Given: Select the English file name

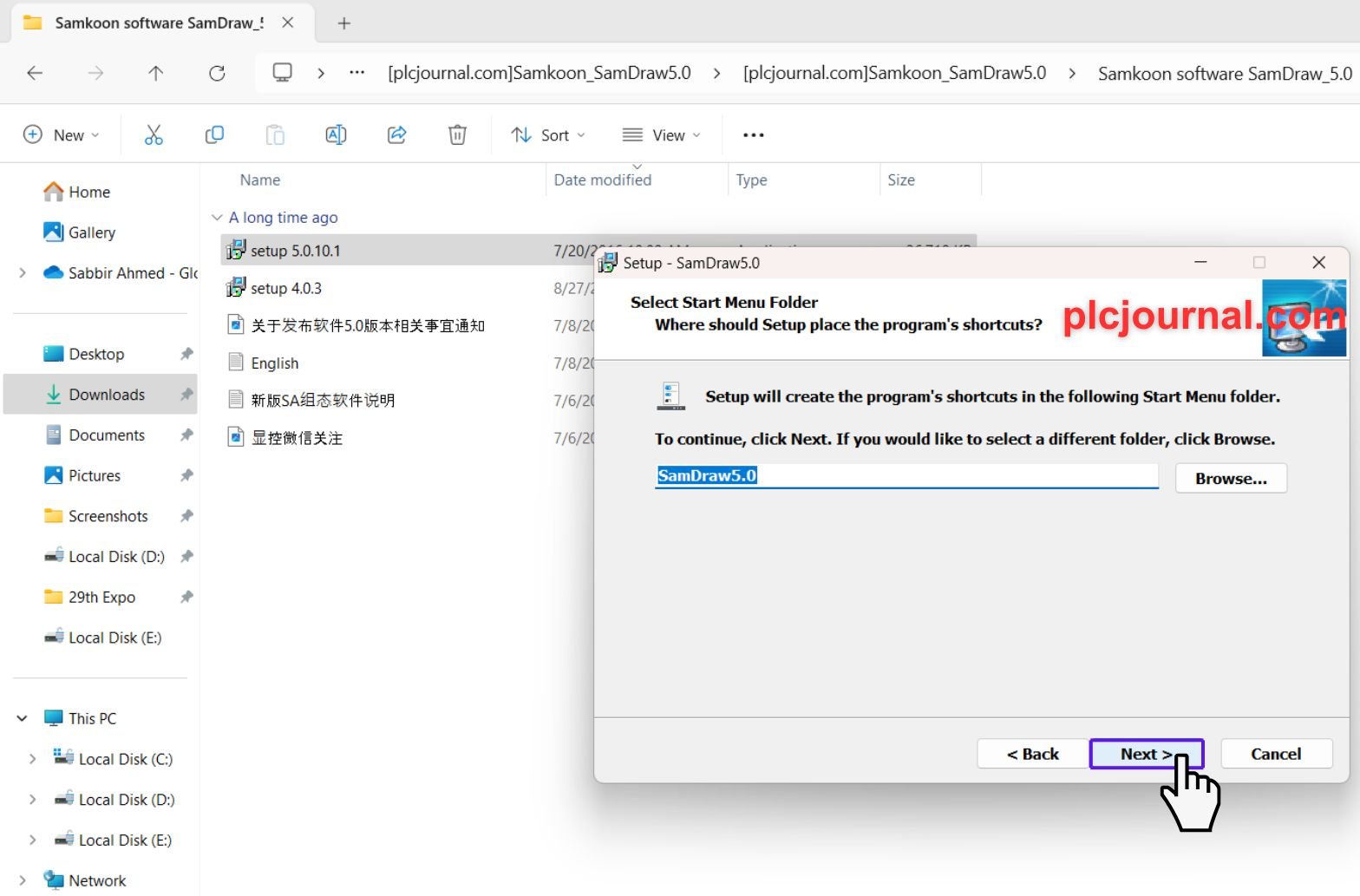Looking at the screenshot, I should pos(275,363).
